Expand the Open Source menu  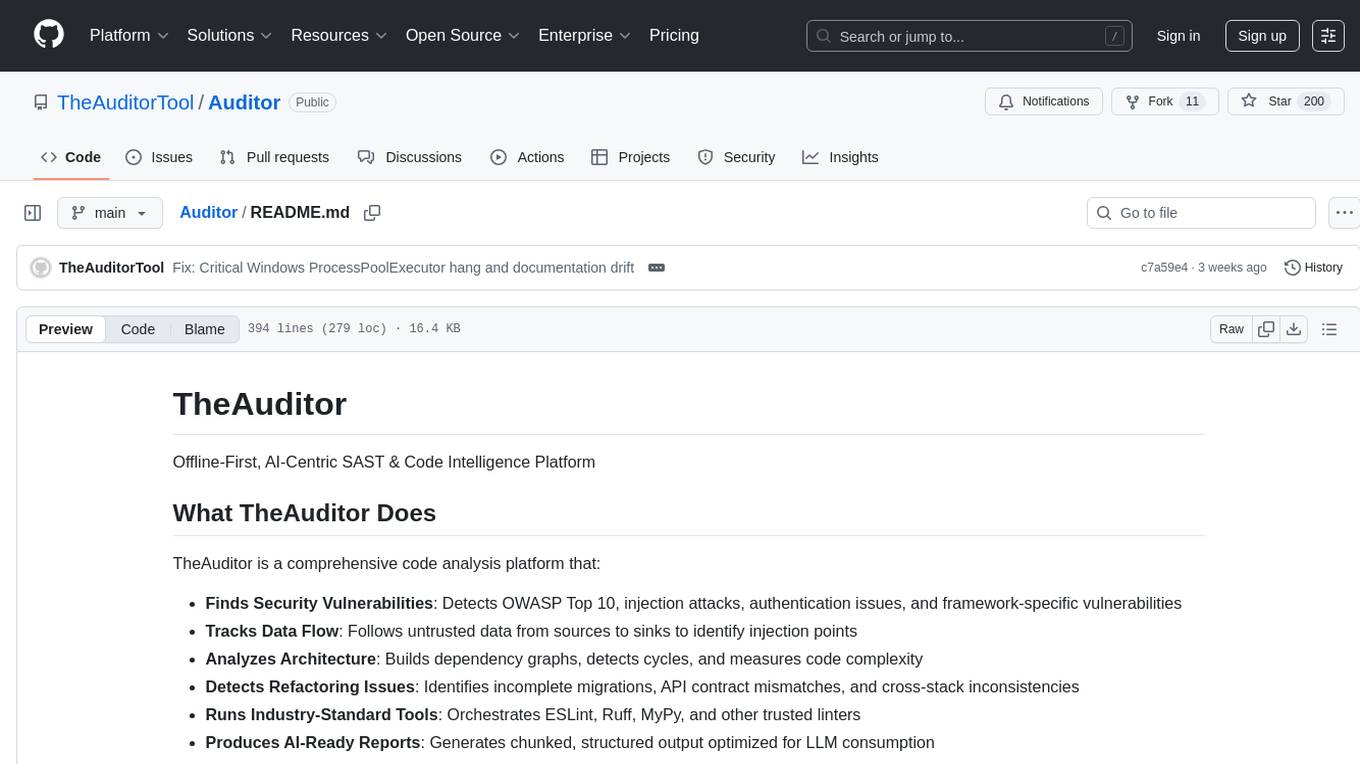tap(461, 35)
